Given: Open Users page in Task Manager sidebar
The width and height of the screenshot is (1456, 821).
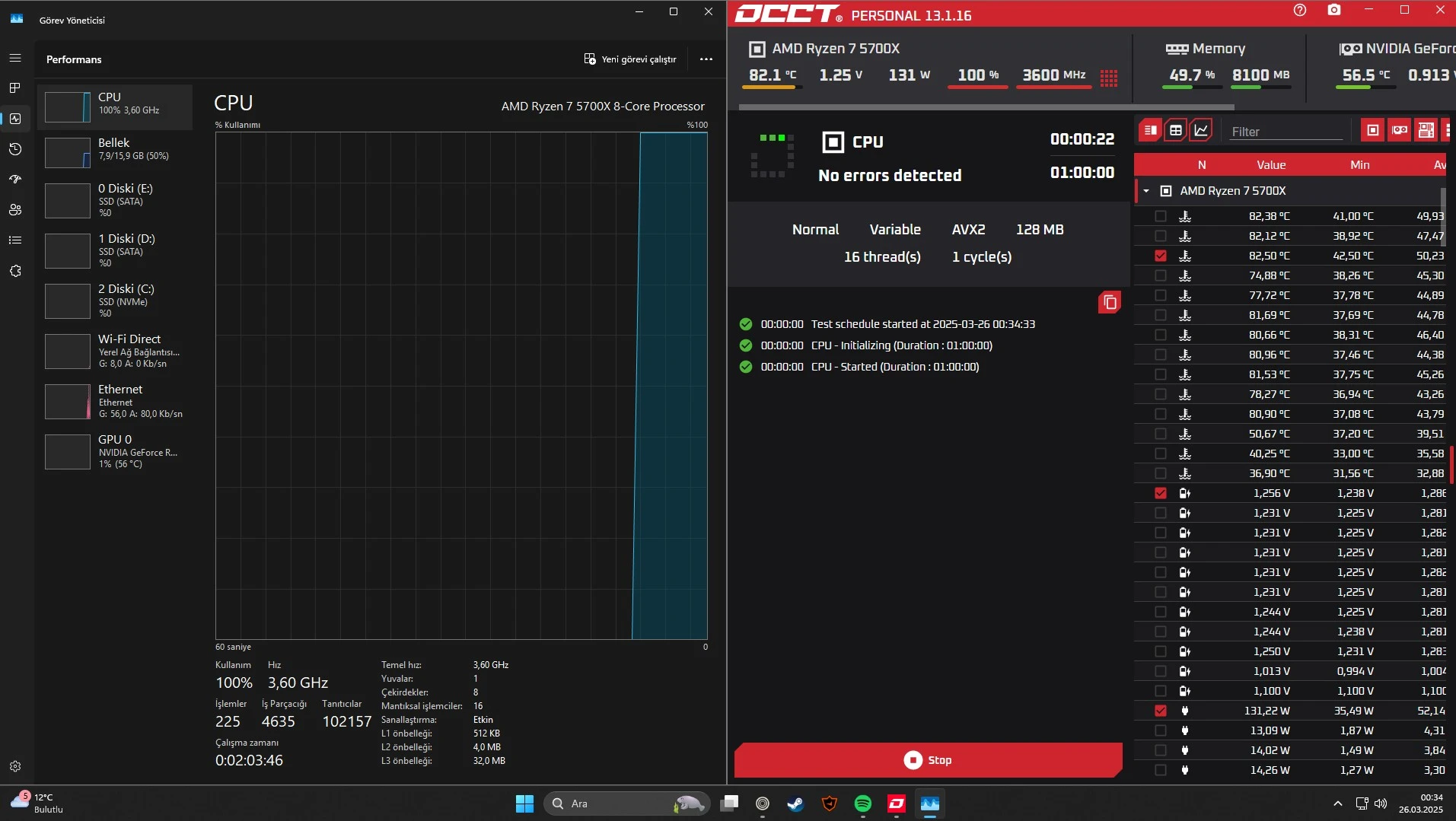Looking at the screenshot, I should 15,210.
